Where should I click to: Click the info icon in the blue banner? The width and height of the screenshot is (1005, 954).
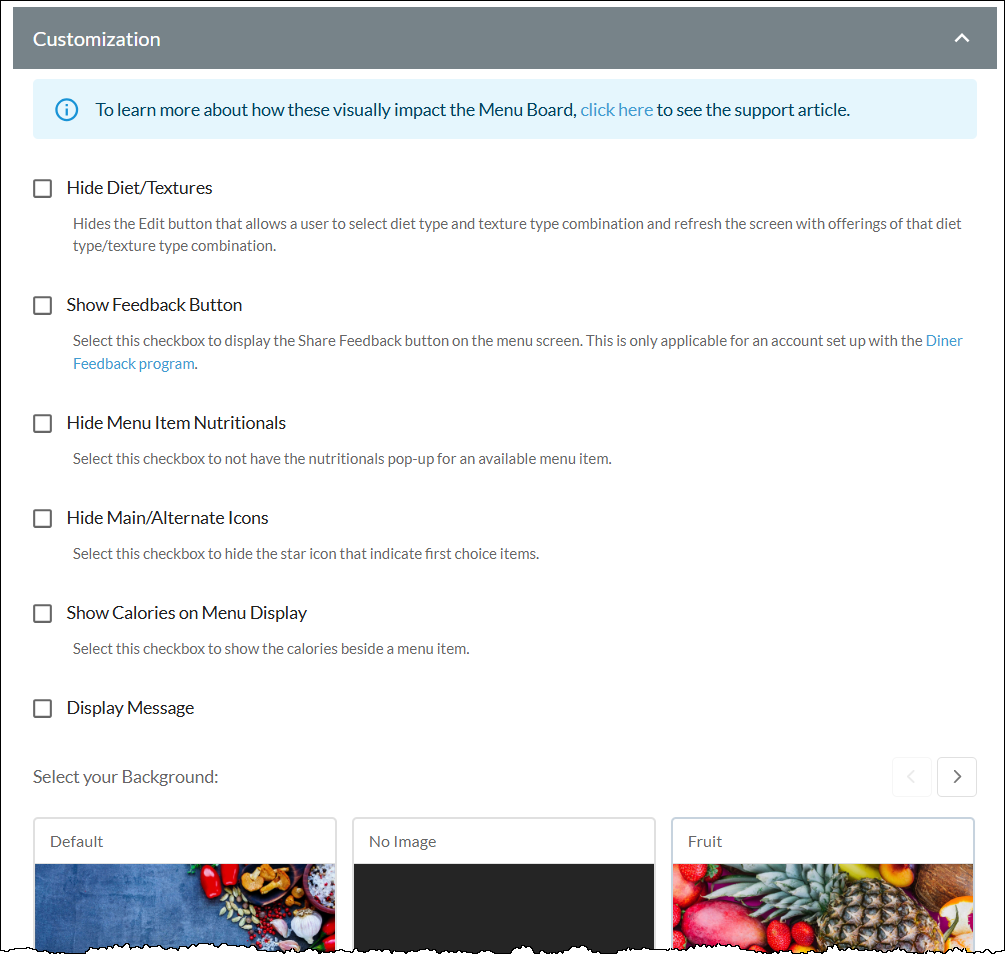[67, 110]
